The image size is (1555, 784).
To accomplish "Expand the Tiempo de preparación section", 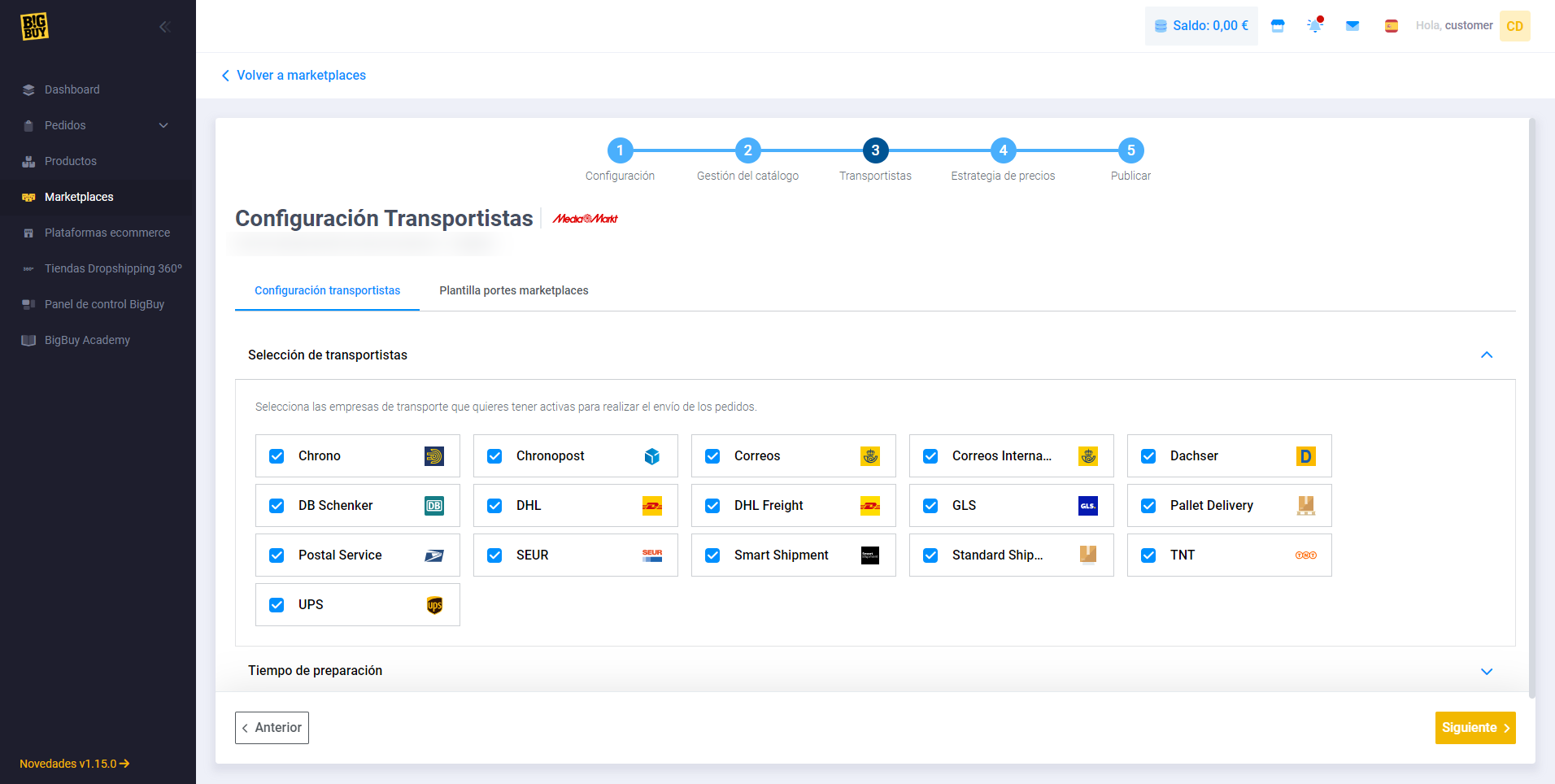I will coord(1487,671).
